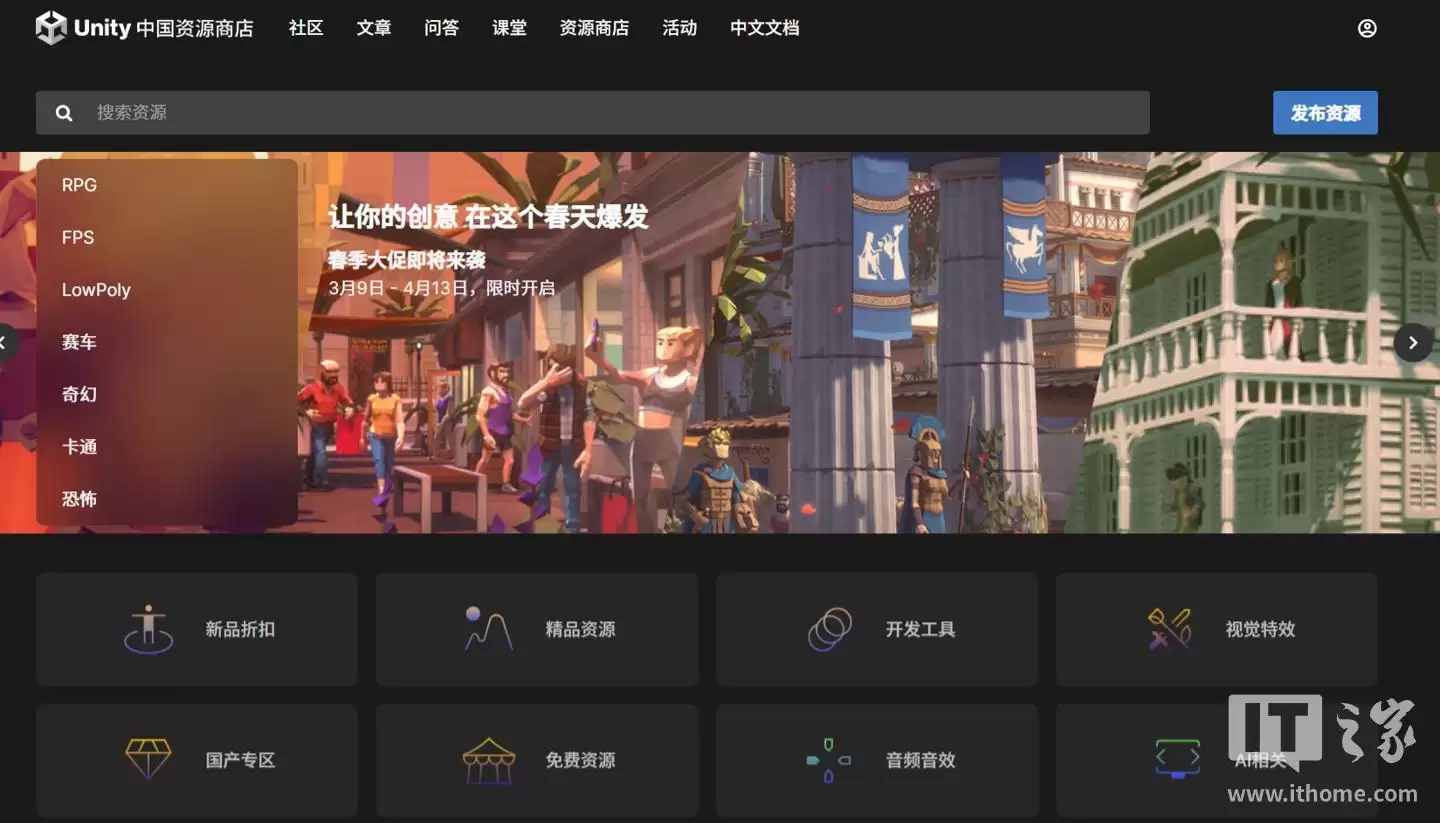1440x823 pixels.
Task: Open 中文文档 from the navigation bar
Action: 764,28
